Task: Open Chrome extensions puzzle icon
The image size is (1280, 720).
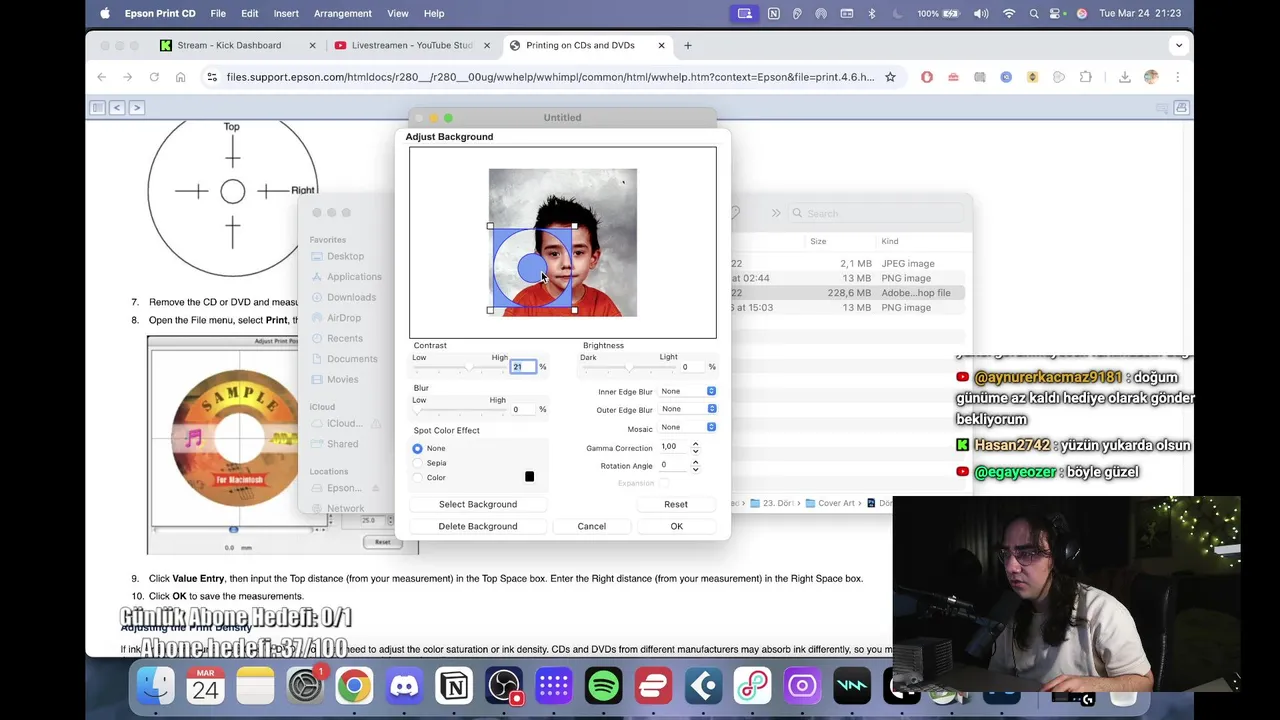Action: (1085, 77)
